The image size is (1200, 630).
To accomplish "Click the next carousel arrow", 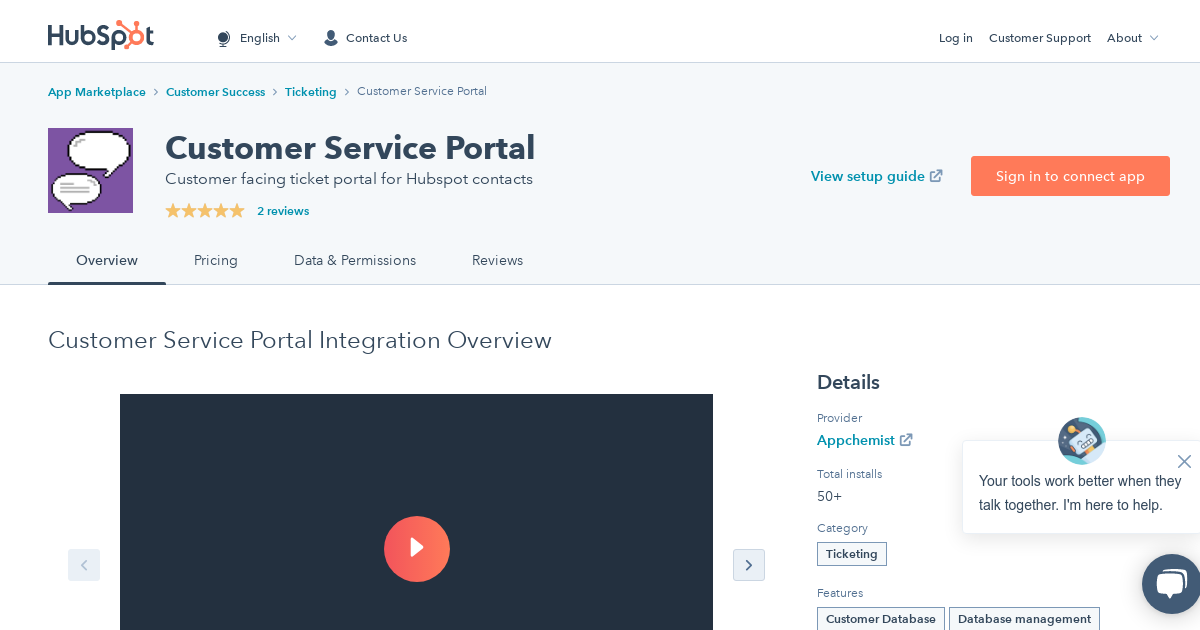I will tap(749, 565).
